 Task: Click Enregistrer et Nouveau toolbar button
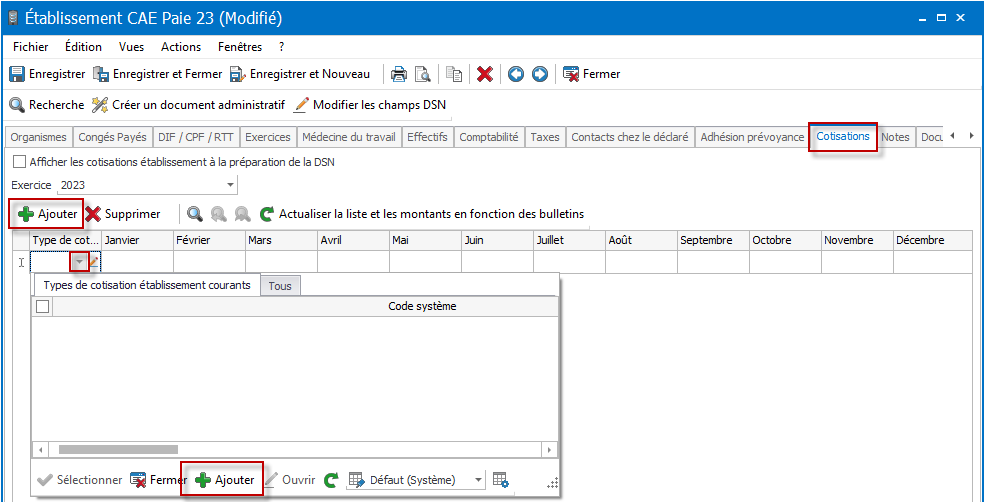(300, 74)
